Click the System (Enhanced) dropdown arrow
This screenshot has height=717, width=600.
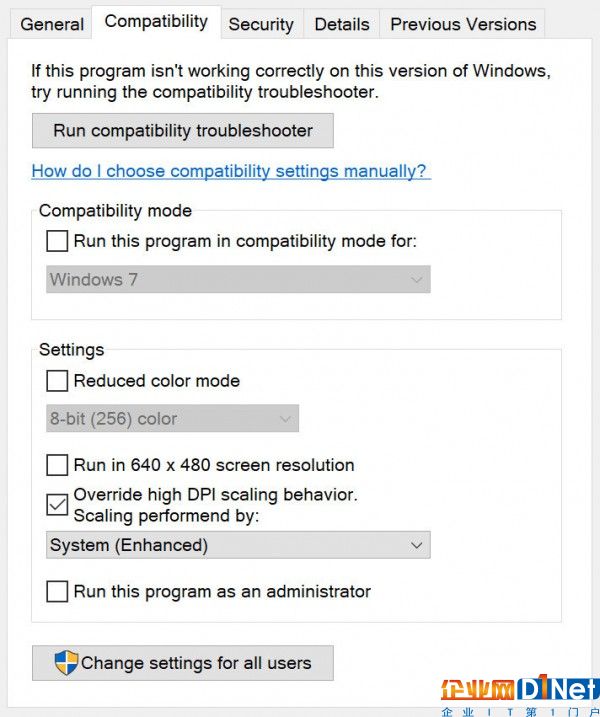pos(416,545)
